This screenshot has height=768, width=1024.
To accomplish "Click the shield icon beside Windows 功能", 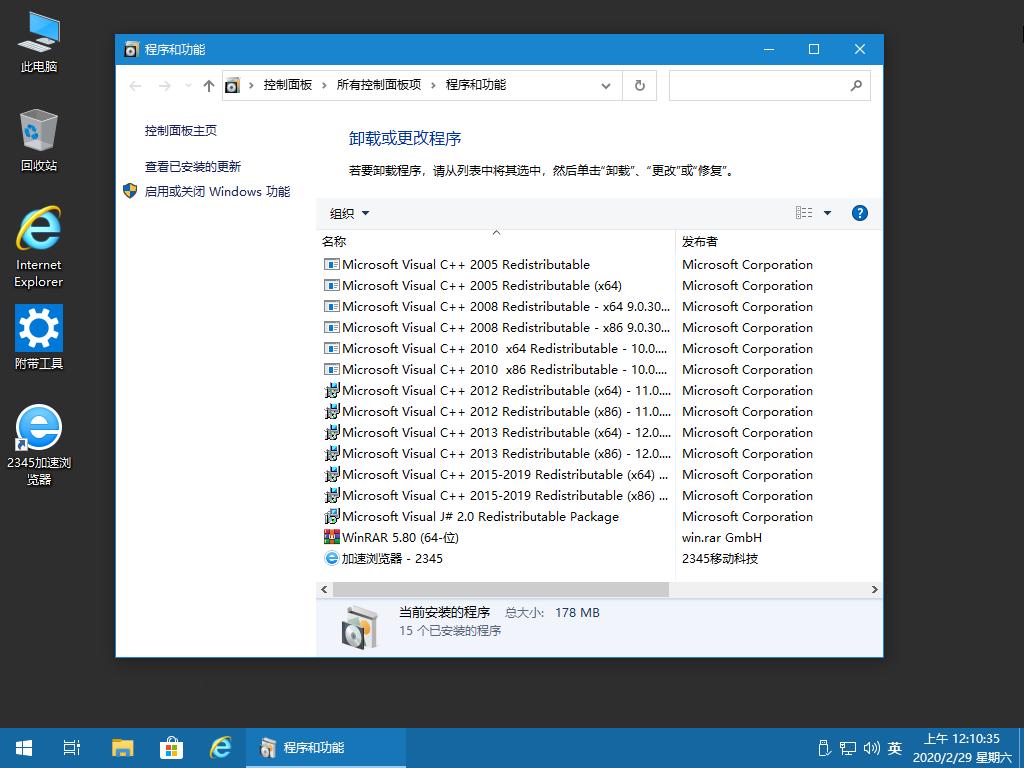I will point(131,191).
